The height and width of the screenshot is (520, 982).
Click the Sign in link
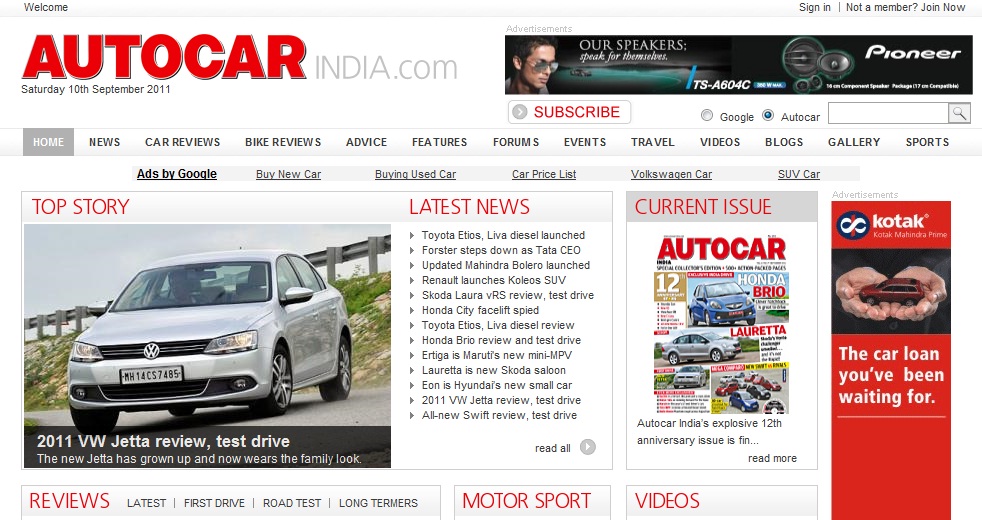click(815, 8)
